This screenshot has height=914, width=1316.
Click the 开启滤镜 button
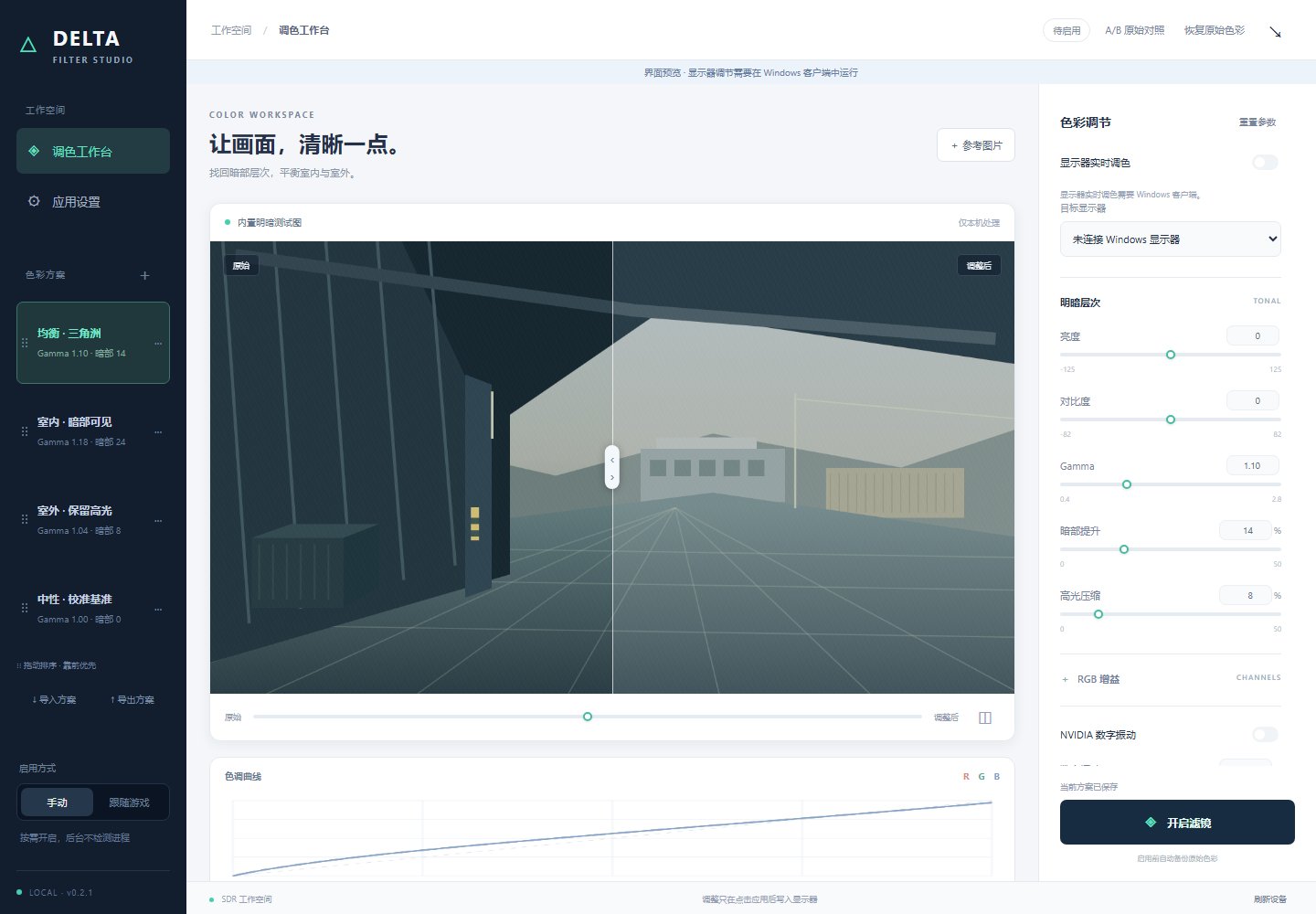pos(1177,823)
